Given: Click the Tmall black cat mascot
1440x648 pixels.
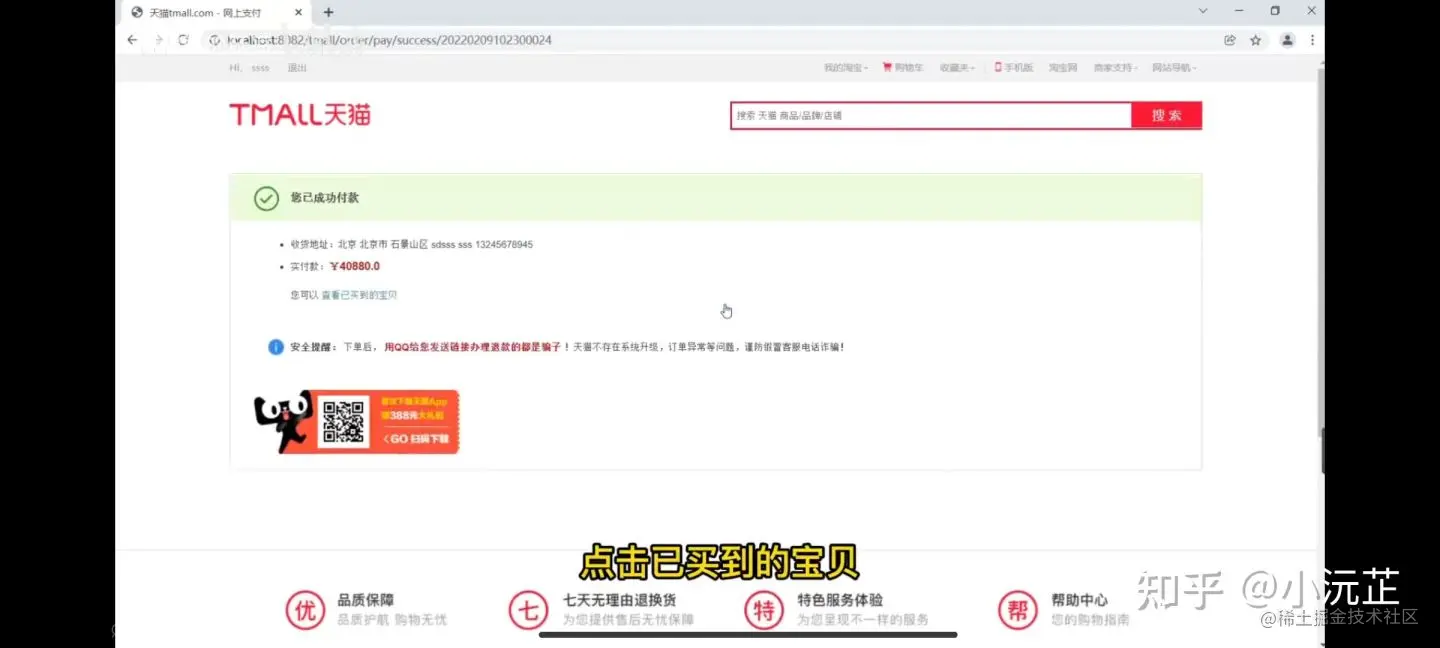Looking at the screenshot, I should [x=285, y=420].
